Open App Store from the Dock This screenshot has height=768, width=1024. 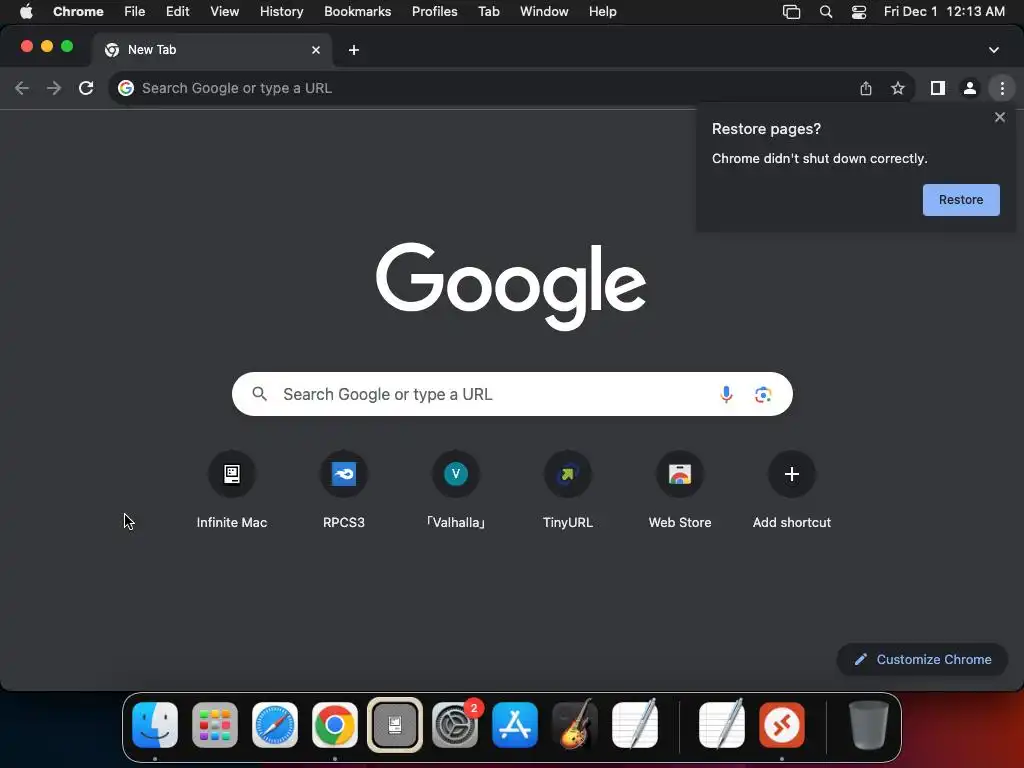515,725
